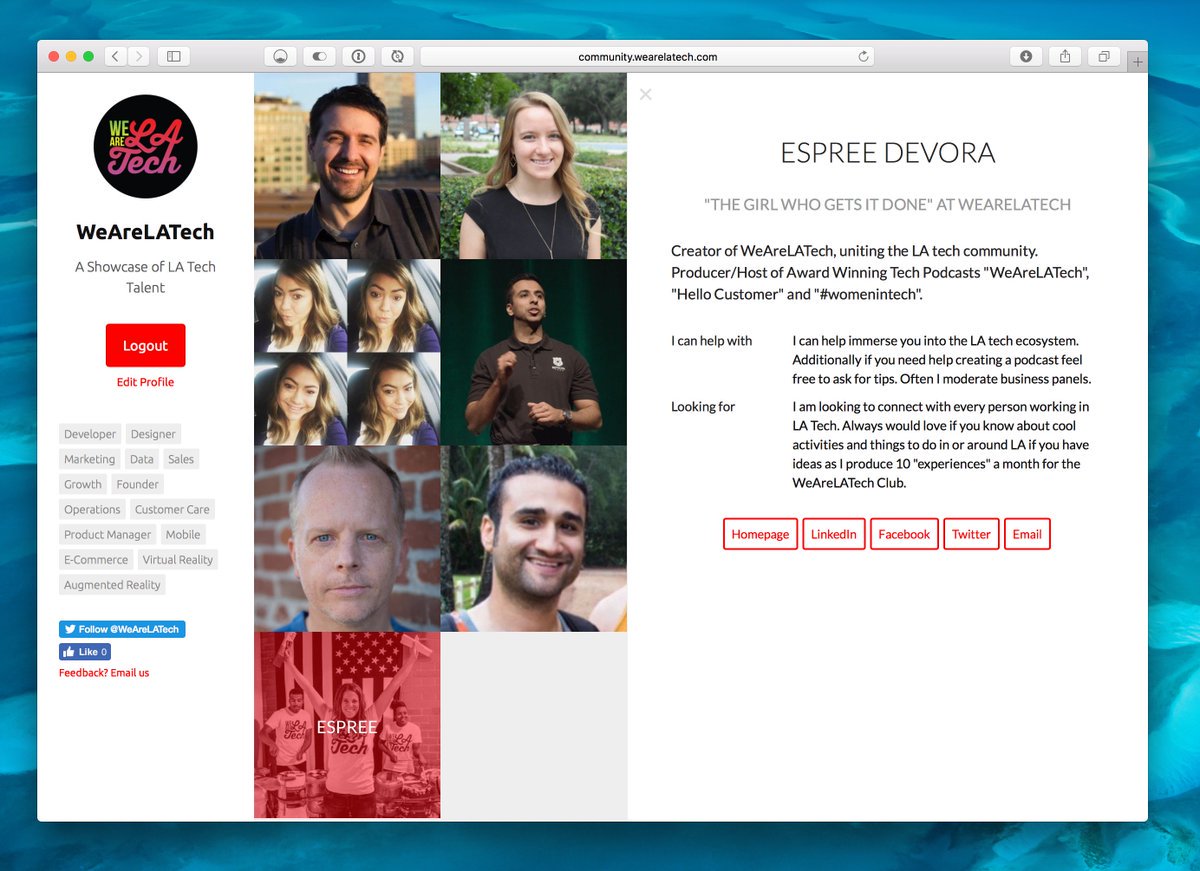Show all tabs overview
Image resolution: width=1200 pixels, height=871 pixels.
[1104, 57]
